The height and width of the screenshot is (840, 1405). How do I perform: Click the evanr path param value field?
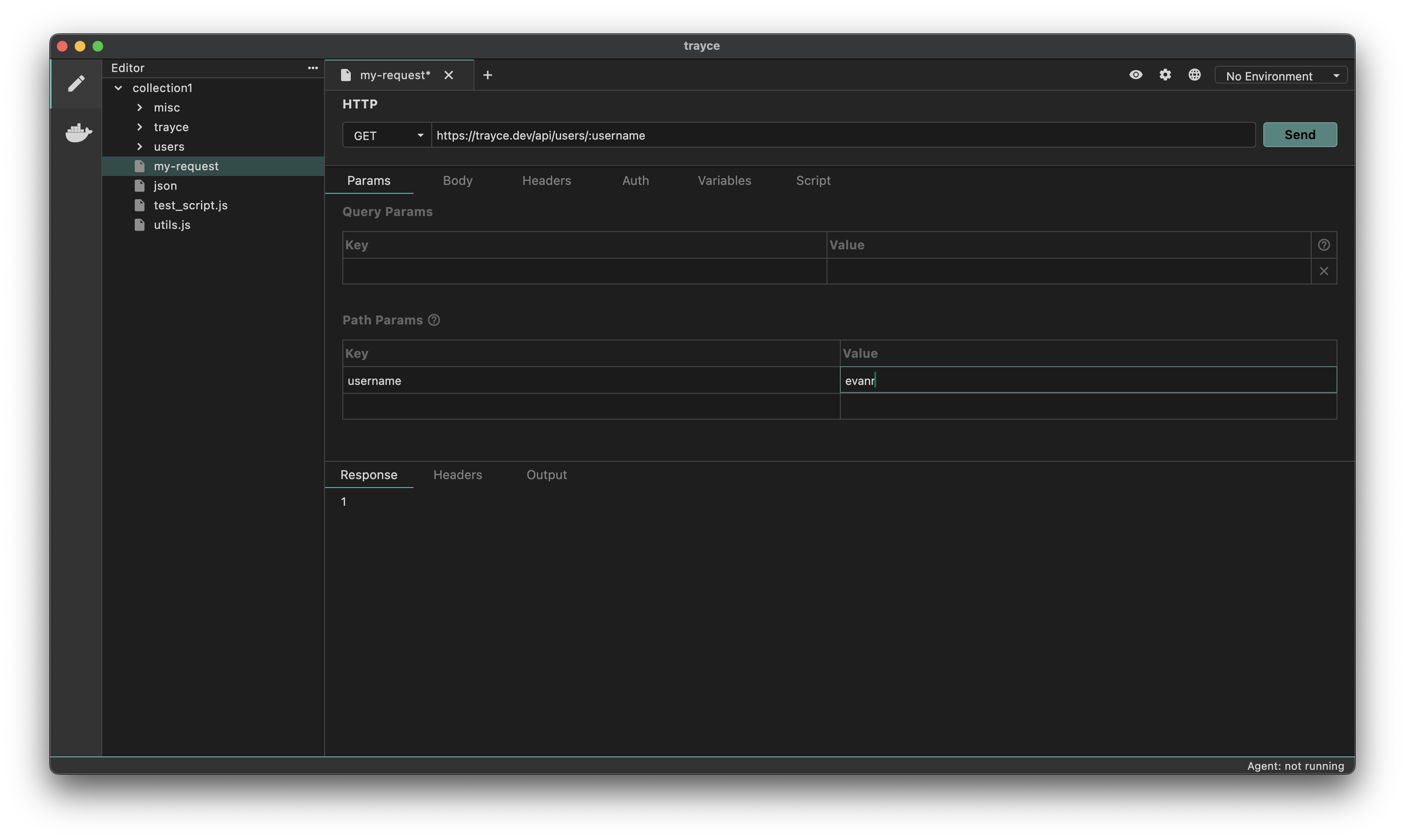coord(1088,380)
